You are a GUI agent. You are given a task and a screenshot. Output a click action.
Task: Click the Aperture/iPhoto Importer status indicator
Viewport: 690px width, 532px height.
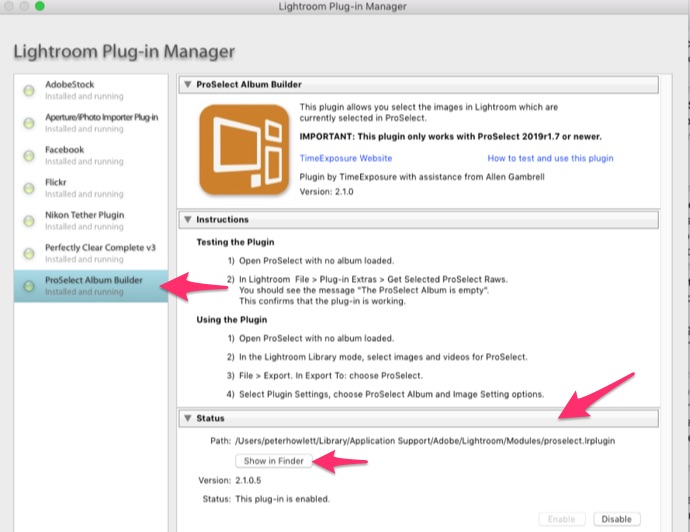[29, 123]
